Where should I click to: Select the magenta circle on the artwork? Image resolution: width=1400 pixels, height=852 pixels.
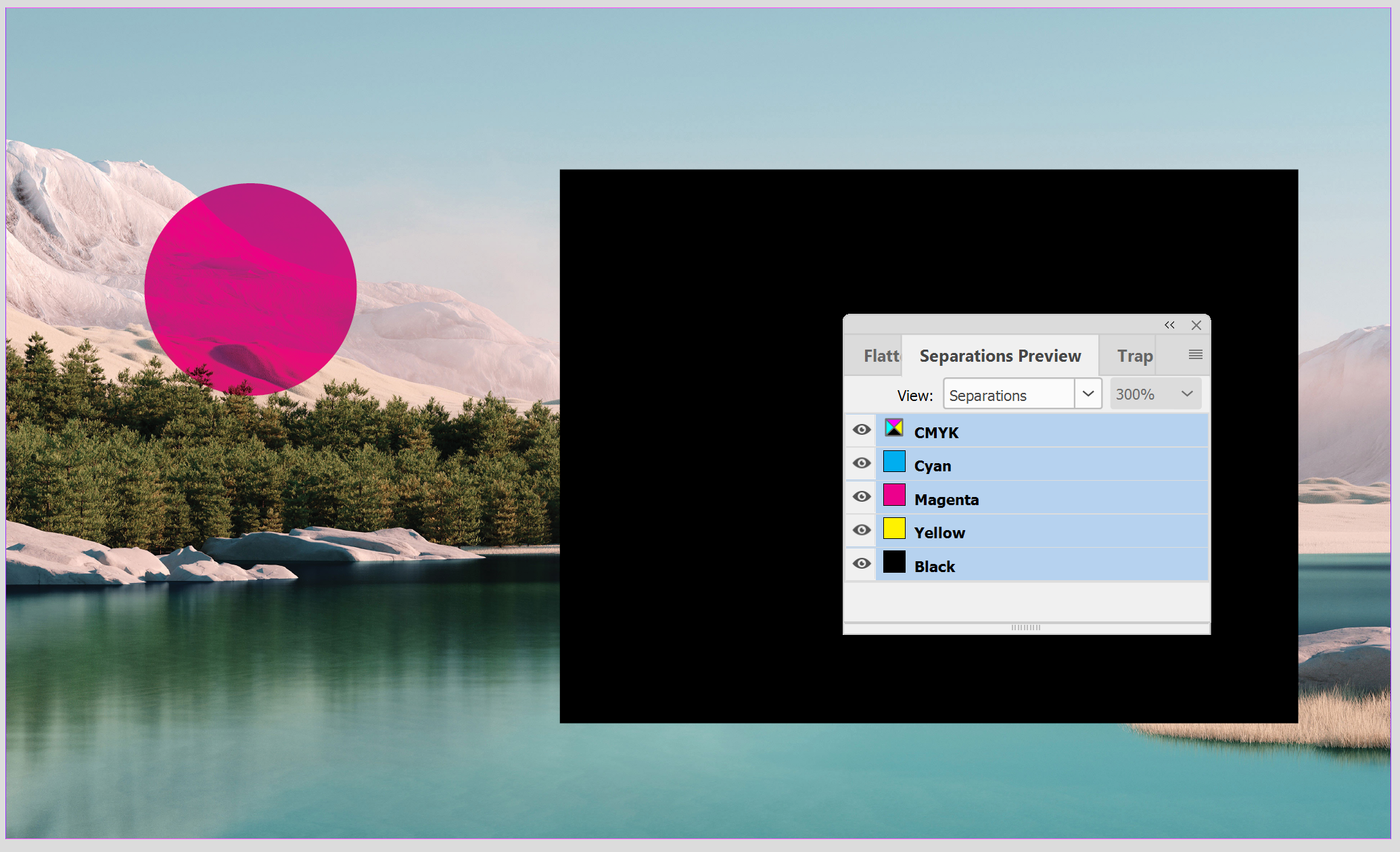tap(250, 289)
